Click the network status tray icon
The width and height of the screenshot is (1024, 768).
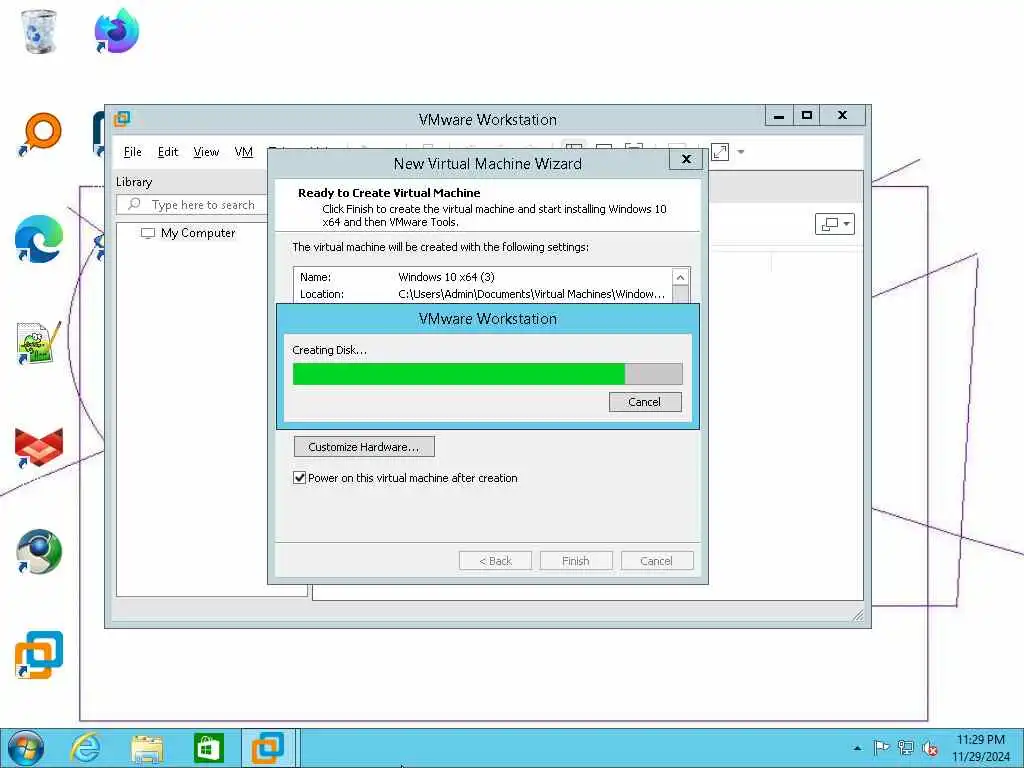pos(905,748)
